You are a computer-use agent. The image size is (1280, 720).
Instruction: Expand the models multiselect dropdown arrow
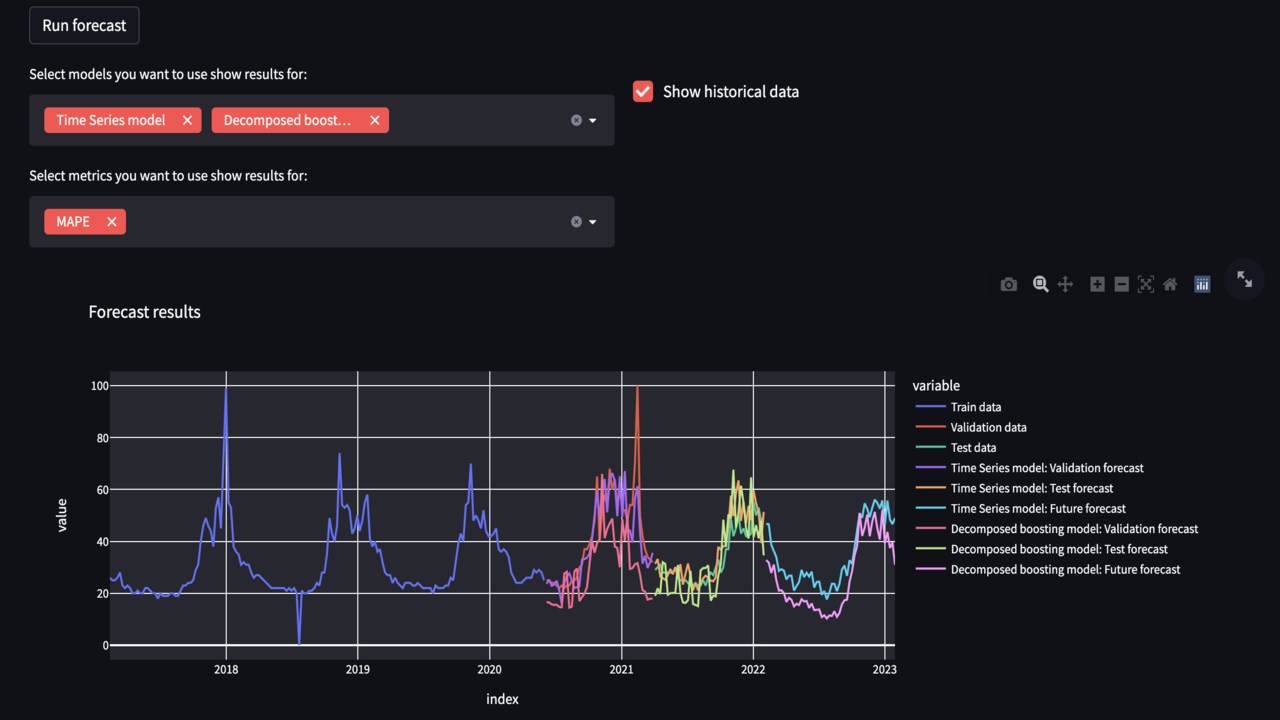click(593, 120)
